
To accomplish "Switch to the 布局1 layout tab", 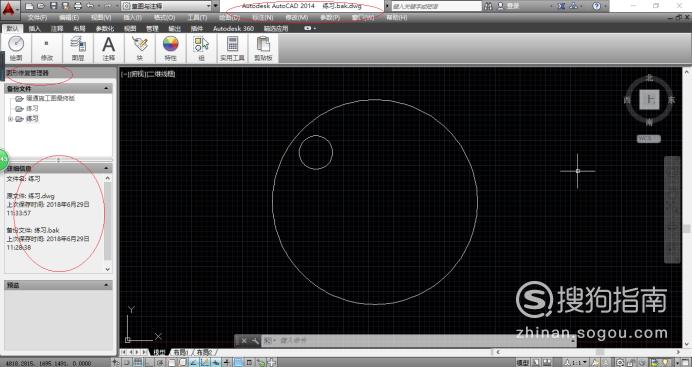I will 180,352.
